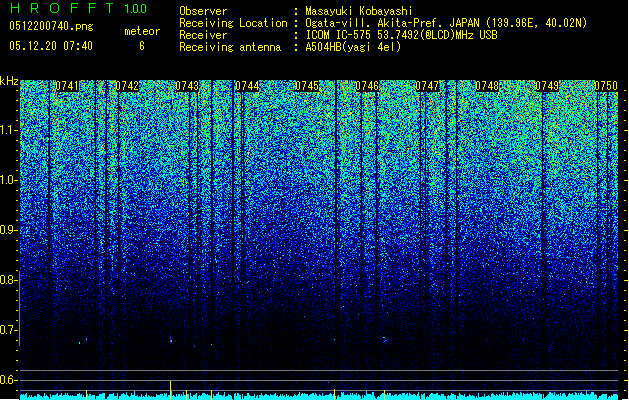Select the ICOM IC-575 receiver description
Screen dimensions: 629x400
click(x=401, y=35)
